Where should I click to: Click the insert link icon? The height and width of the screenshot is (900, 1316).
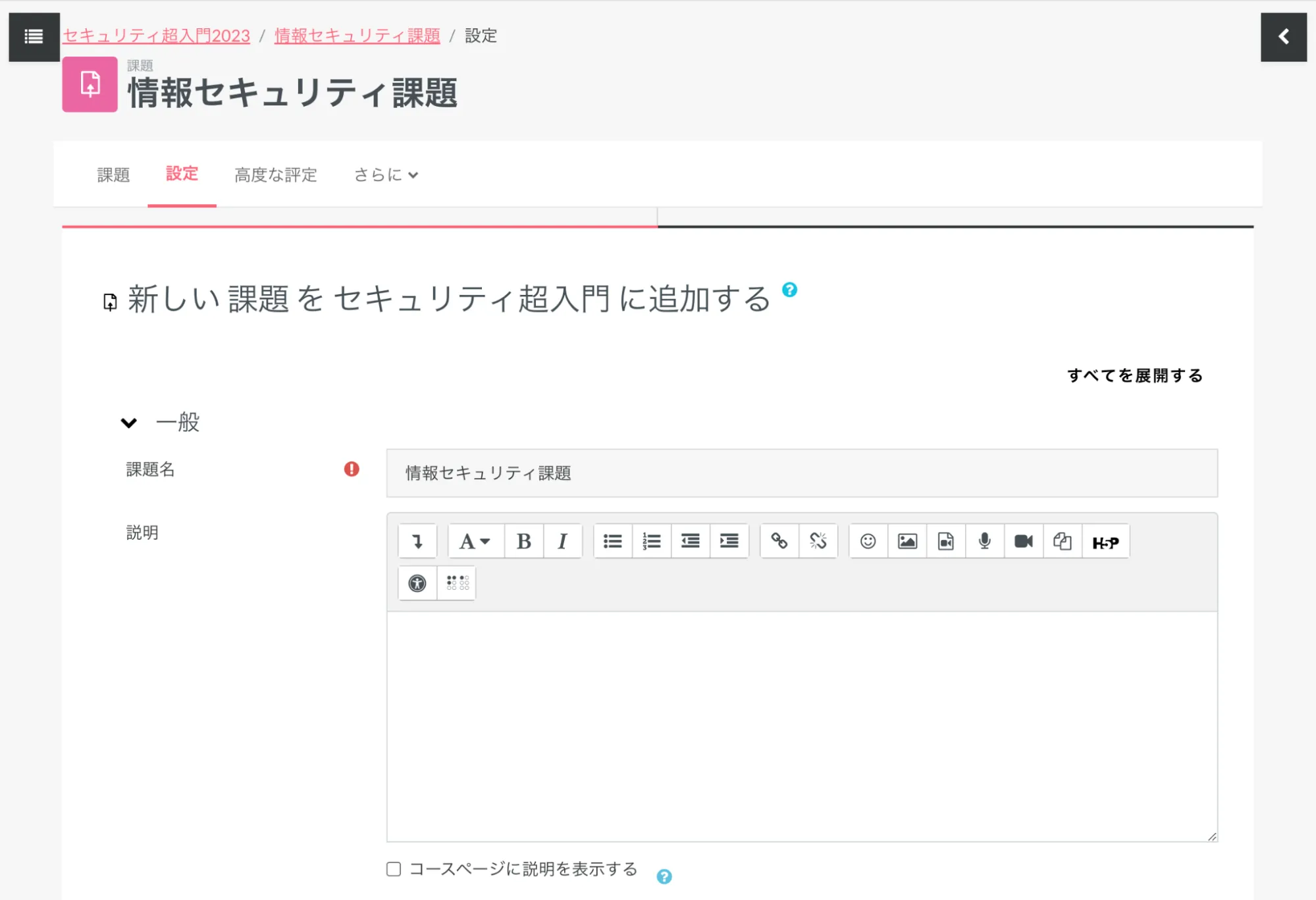[x=779, y=541]
